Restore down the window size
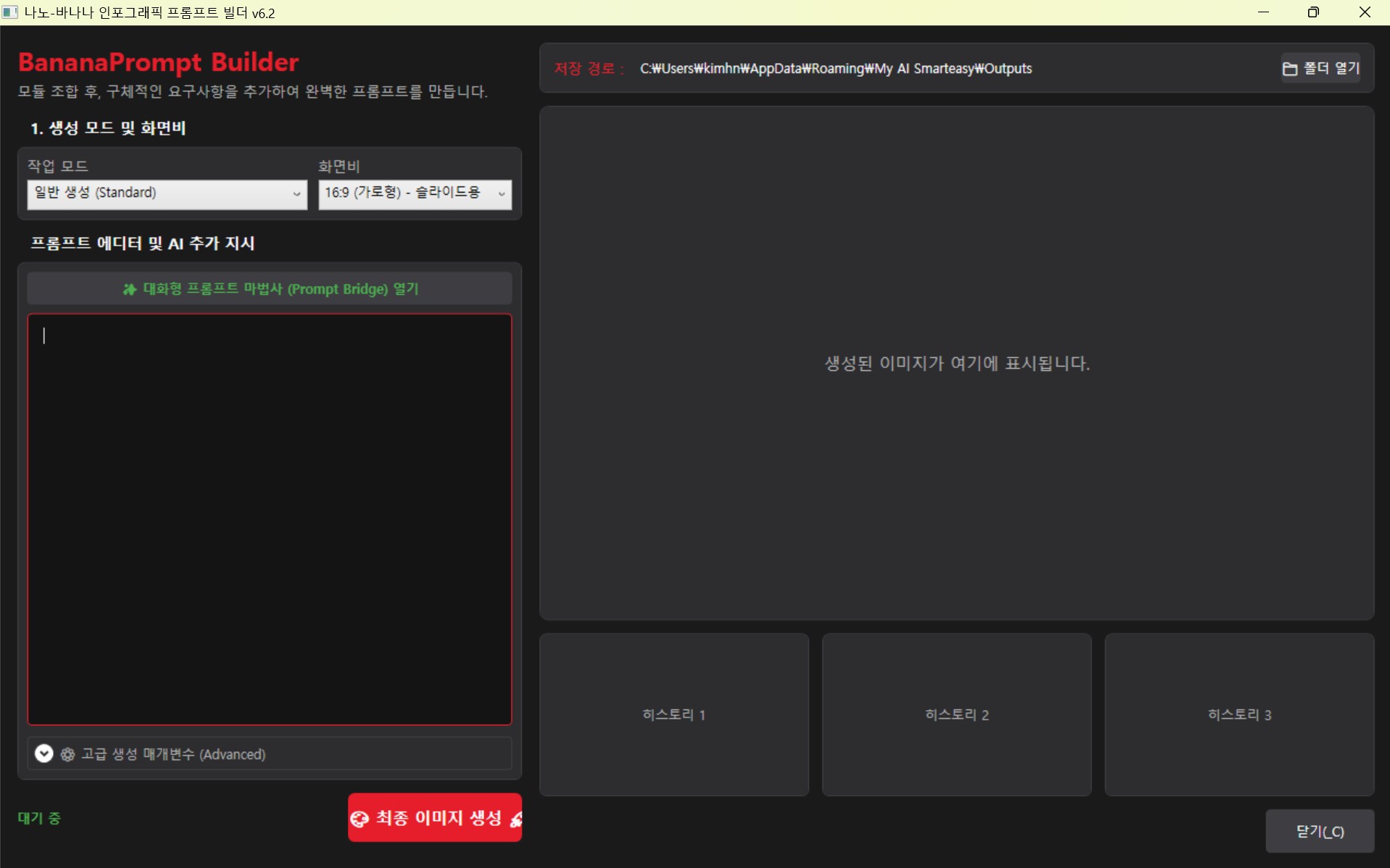The image size is (1390, 868). pyautogui.click(x=1313, y=12)
